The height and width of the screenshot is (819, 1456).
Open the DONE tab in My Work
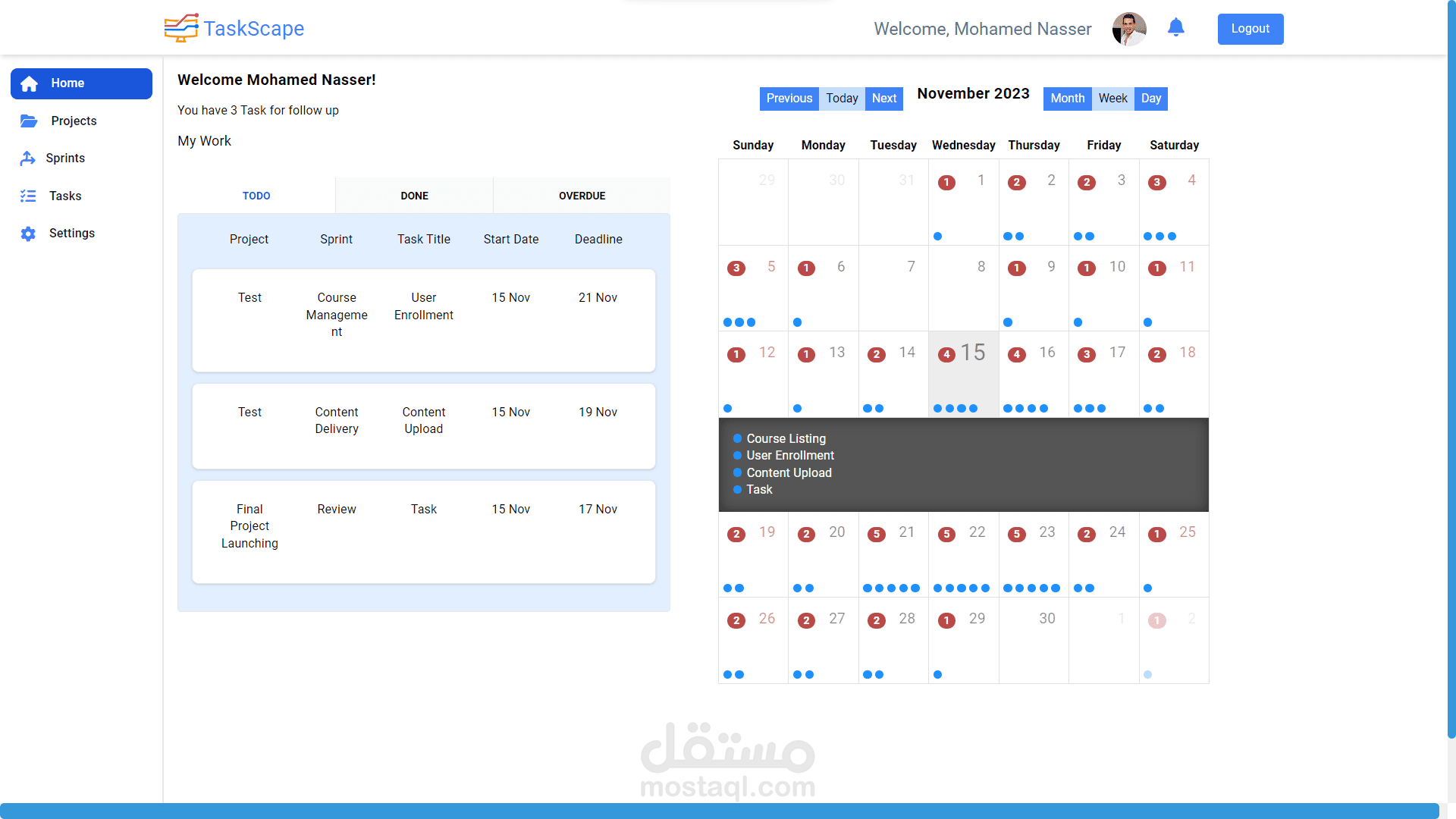point(414,196)
